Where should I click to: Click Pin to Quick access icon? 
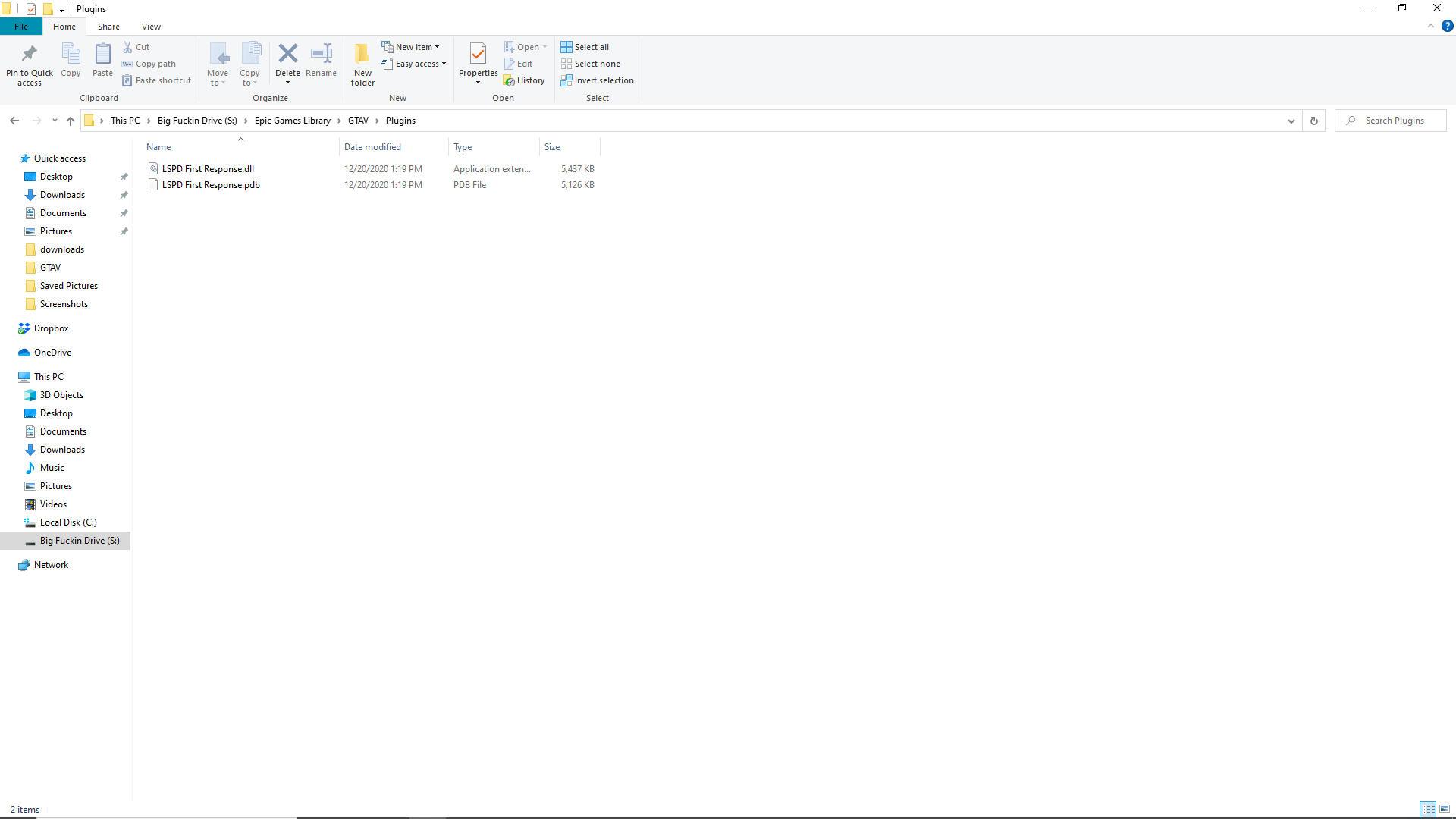(x=30, y=54)
